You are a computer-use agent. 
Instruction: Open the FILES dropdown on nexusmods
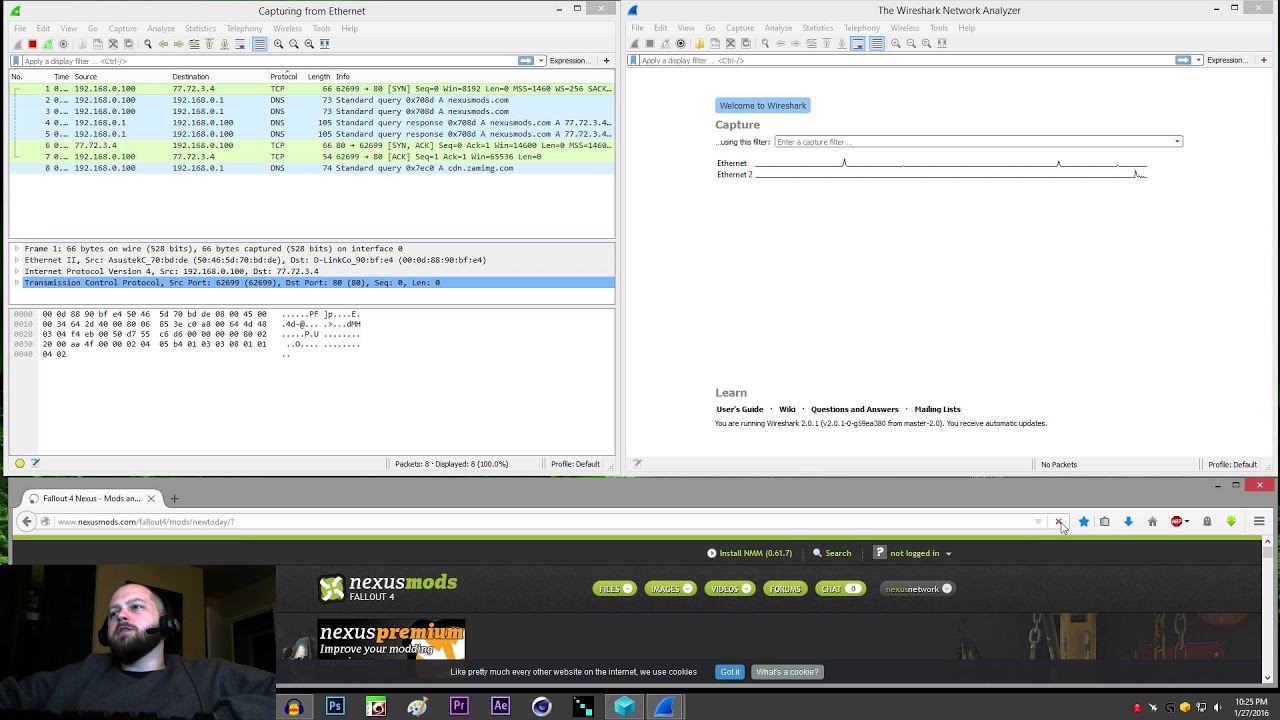click(614, 589)
